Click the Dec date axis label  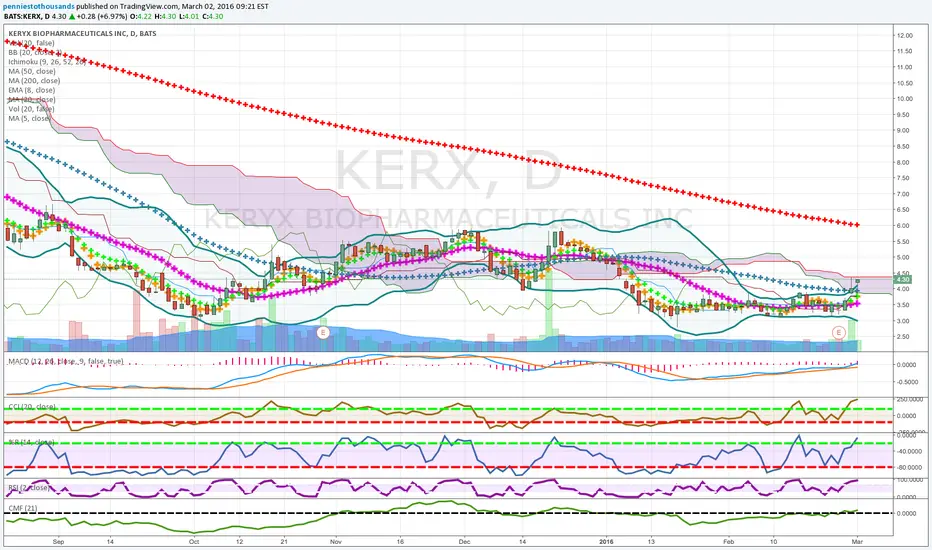pos(465,542)
